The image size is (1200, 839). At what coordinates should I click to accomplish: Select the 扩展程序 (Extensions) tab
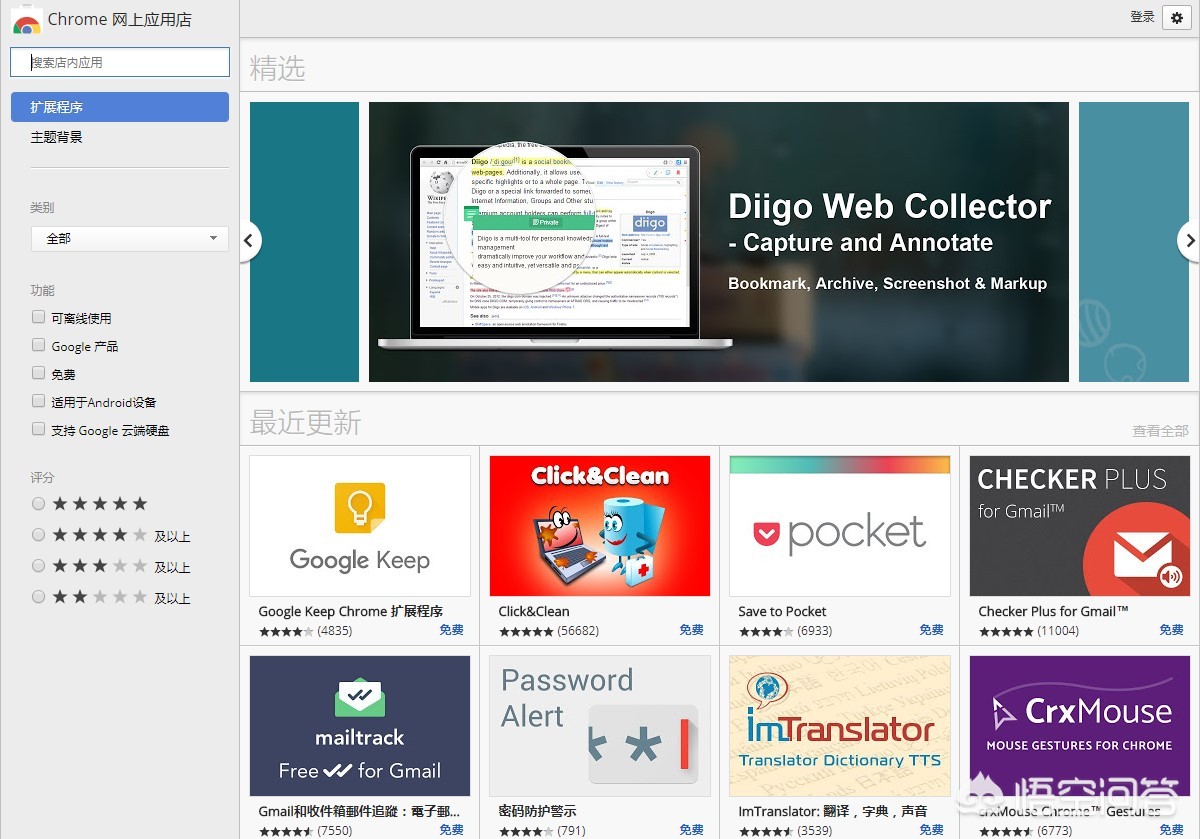120,107
